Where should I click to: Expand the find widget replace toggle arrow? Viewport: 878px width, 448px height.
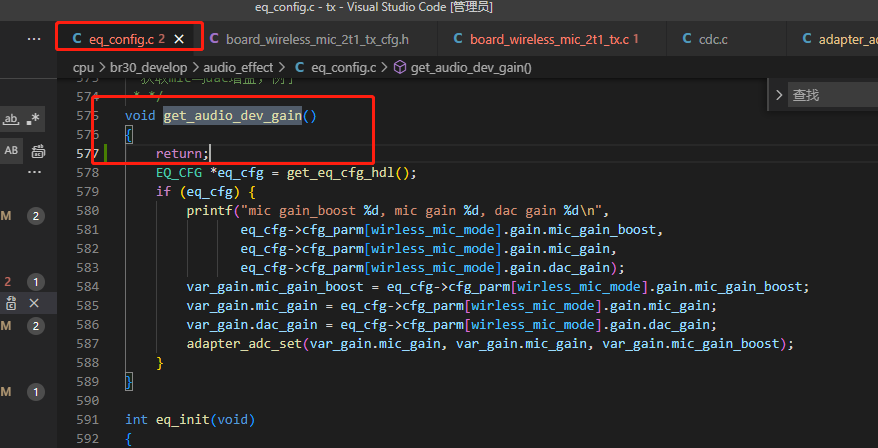point(778,95)
